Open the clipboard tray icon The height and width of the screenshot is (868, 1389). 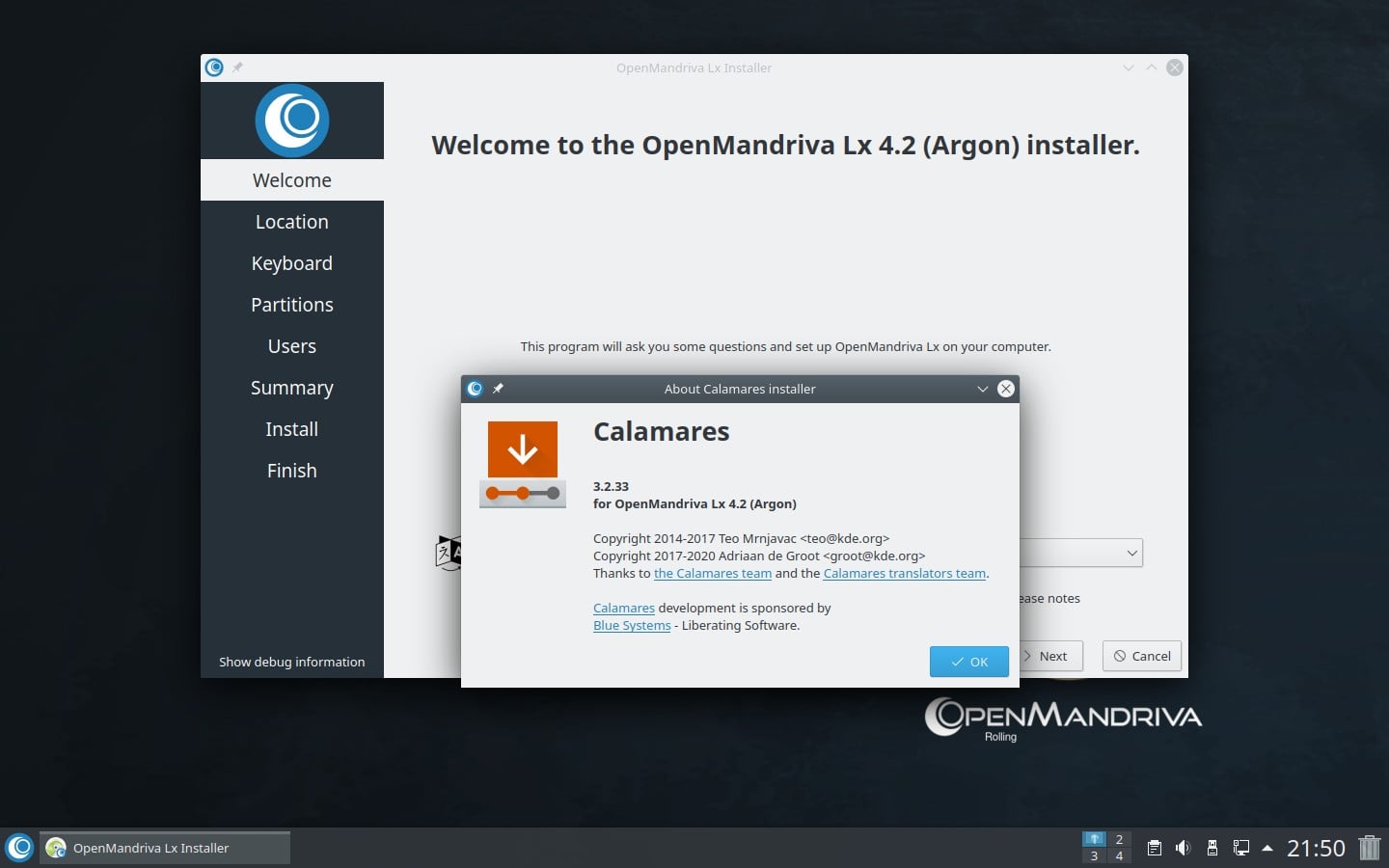[1154, 848]
